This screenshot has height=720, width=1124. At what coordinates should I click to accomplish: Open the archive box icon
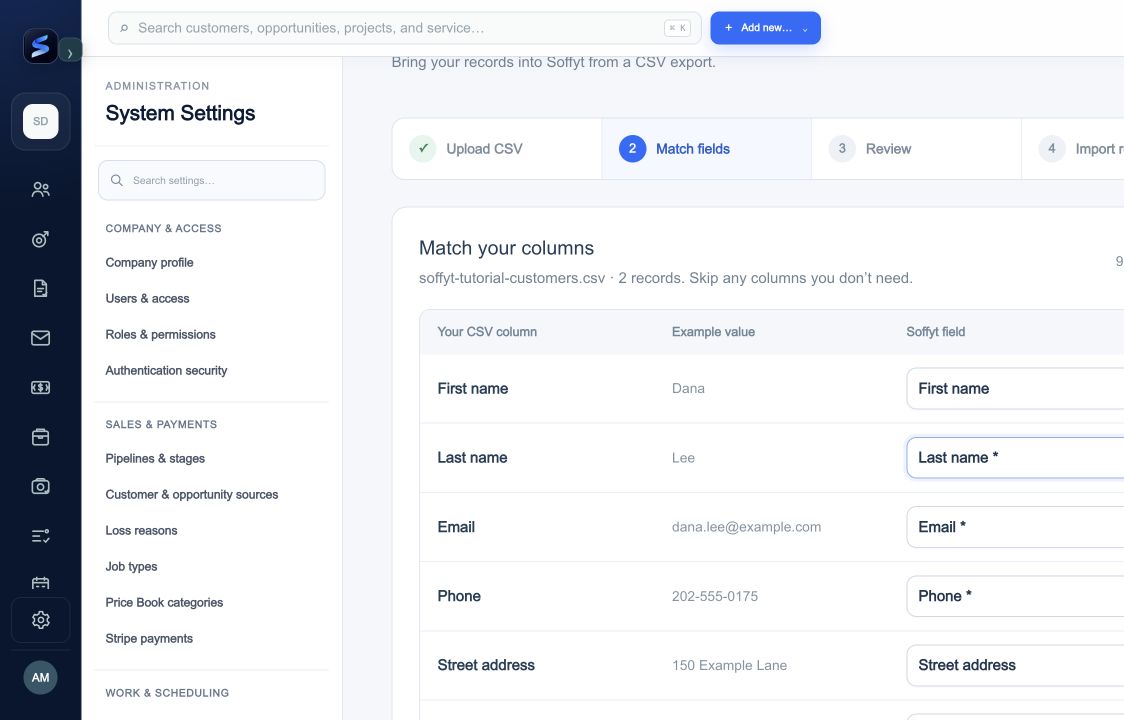[40, 437]
